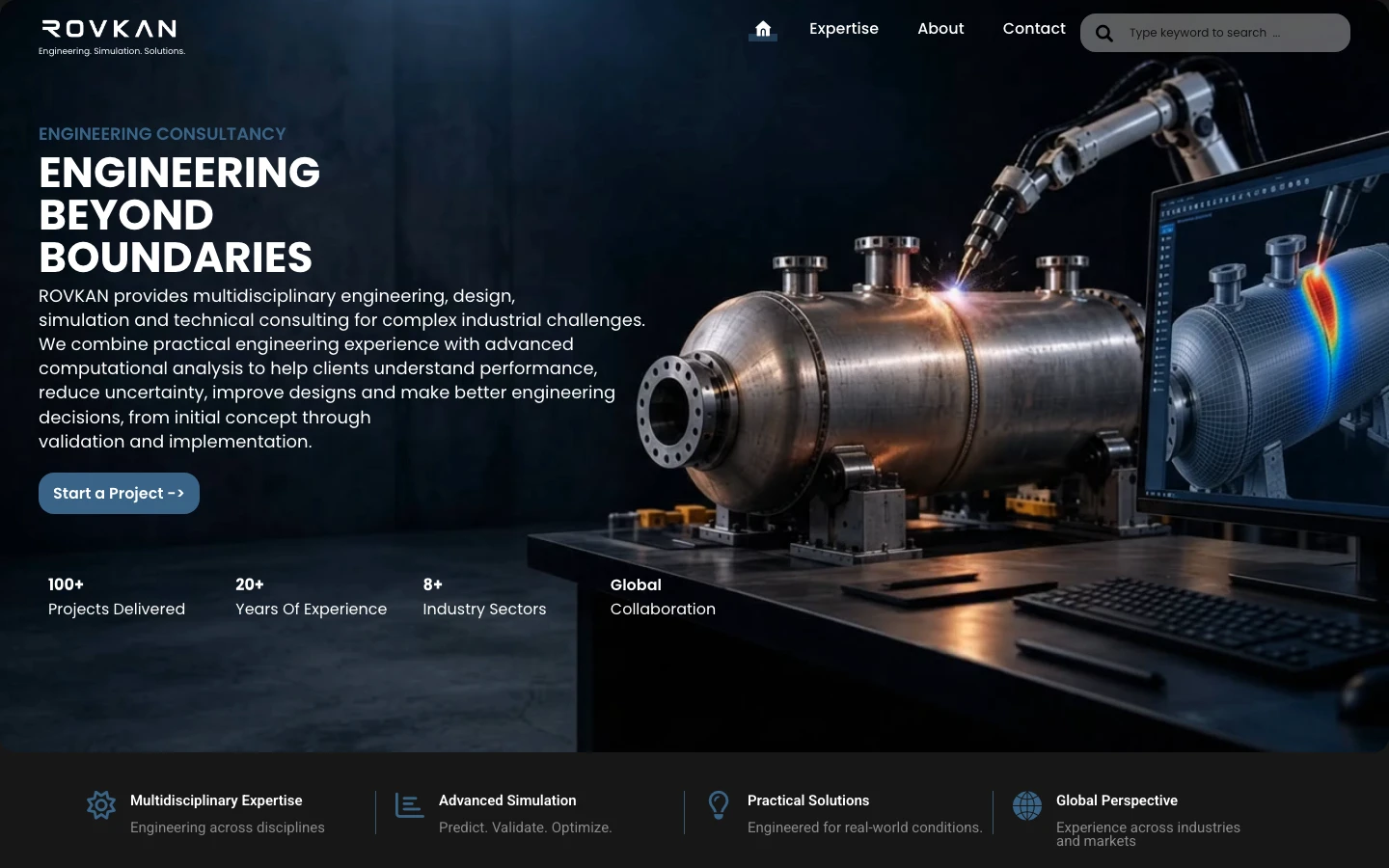Click 'Engineering. Simulation. Solutions.' tagline
This screenshot has height=868, width=1389.
[x=112, y=51]
